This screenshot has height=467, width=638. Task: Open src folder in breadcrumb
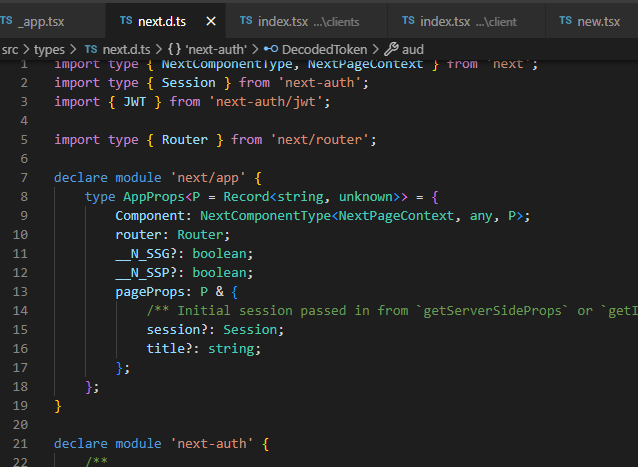point(10,50)
